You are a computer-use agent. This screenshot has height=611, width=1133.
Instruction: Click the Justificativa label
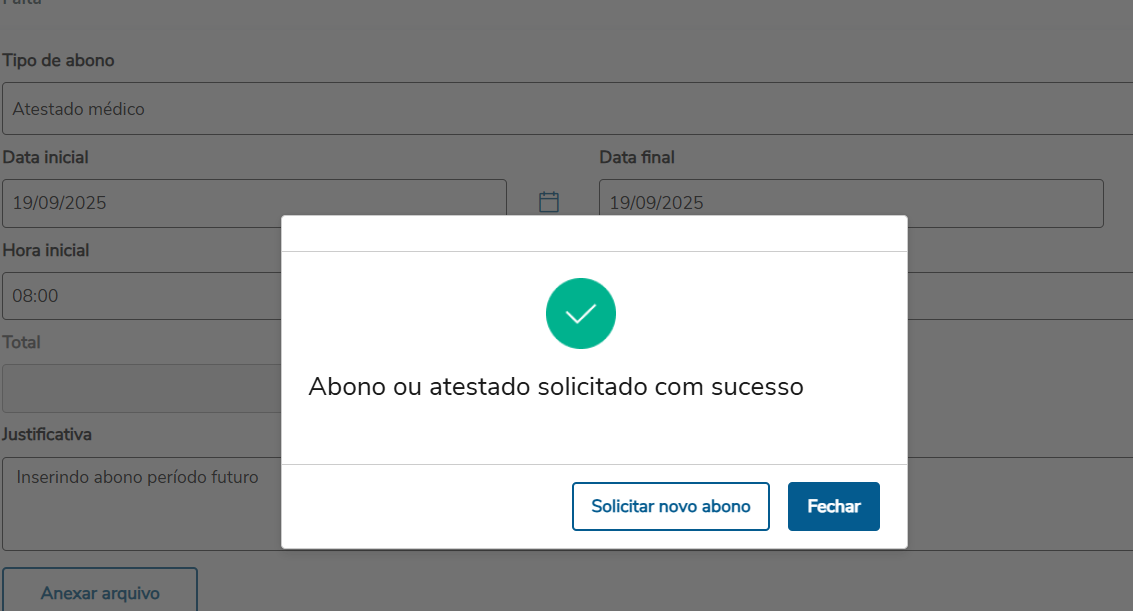pos(48,435)
